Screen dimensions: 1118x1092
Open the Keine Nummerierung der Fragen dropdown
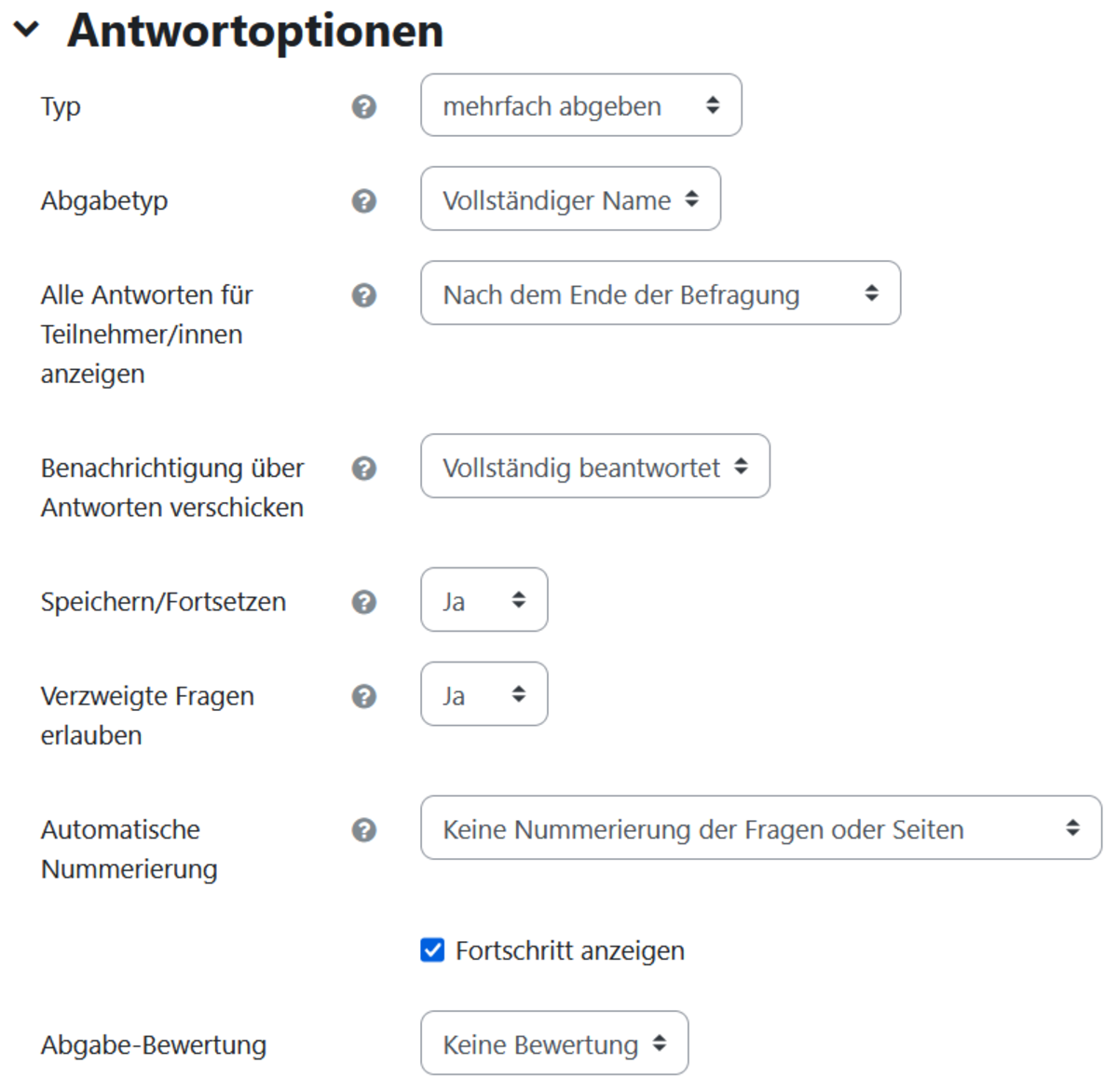(761, 827)
